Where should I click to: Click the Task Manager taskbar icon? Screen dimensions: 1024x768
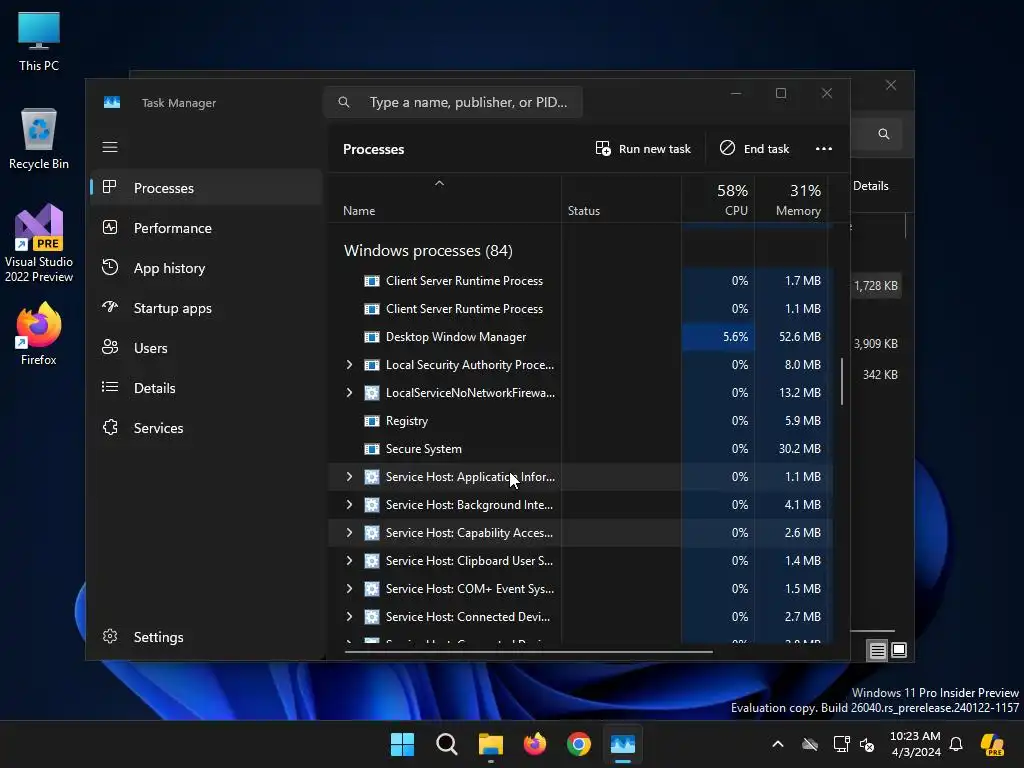623,744
